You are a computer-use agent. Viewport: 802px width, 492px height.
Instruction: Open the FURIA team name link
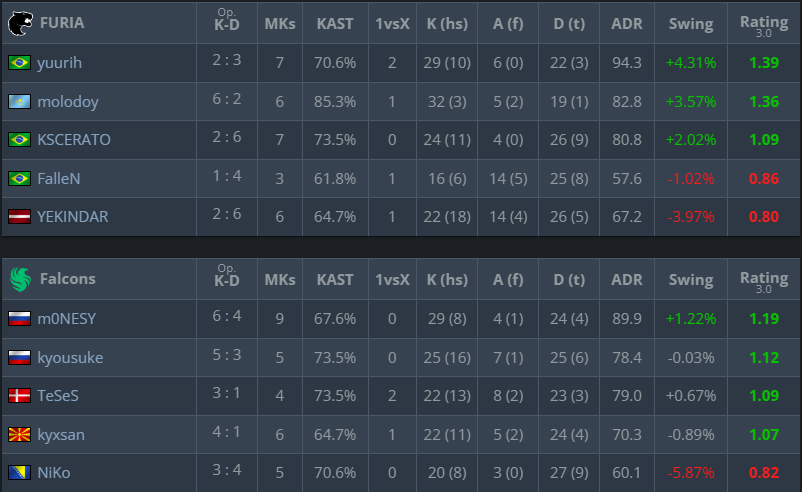62,23
